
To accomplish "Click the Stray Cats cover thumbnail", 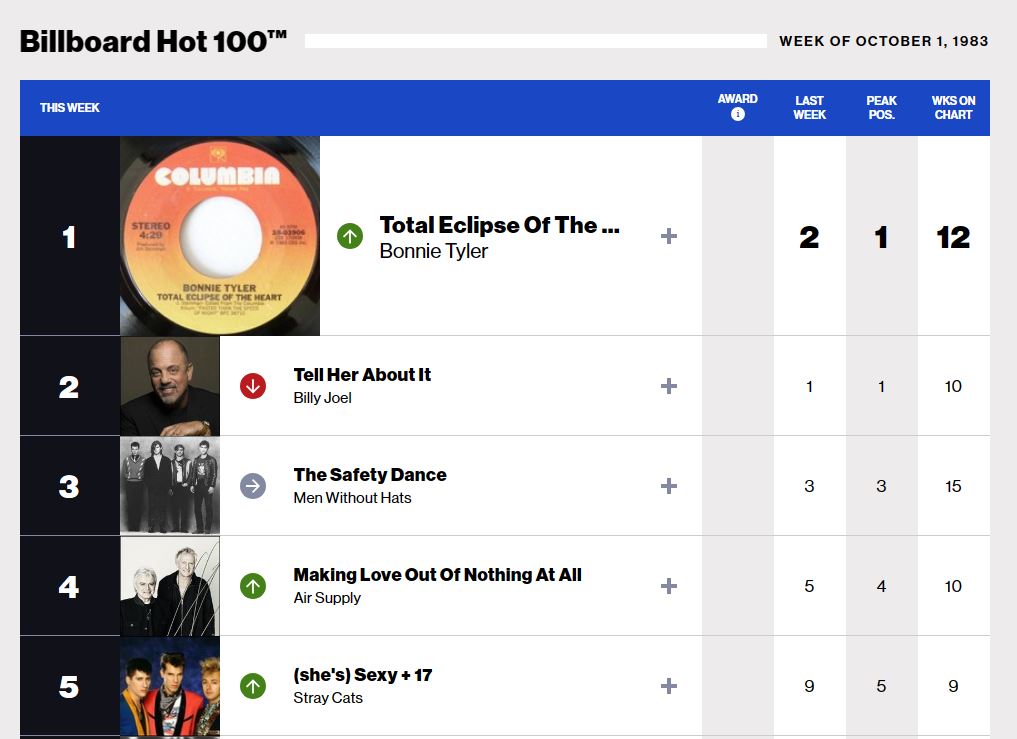I will [x=170, y=686].
